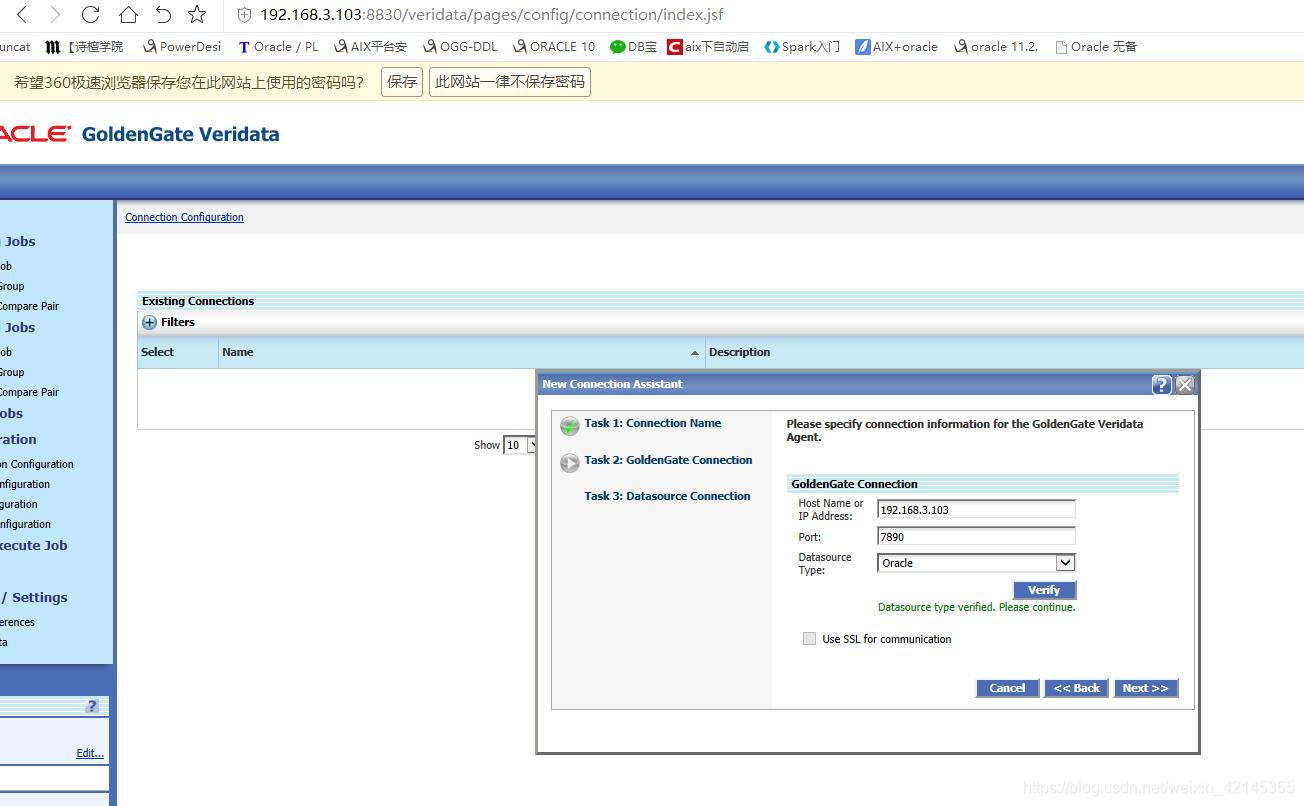
Task: Click the sidebar panel help question icon
Action: coord(92,706)
